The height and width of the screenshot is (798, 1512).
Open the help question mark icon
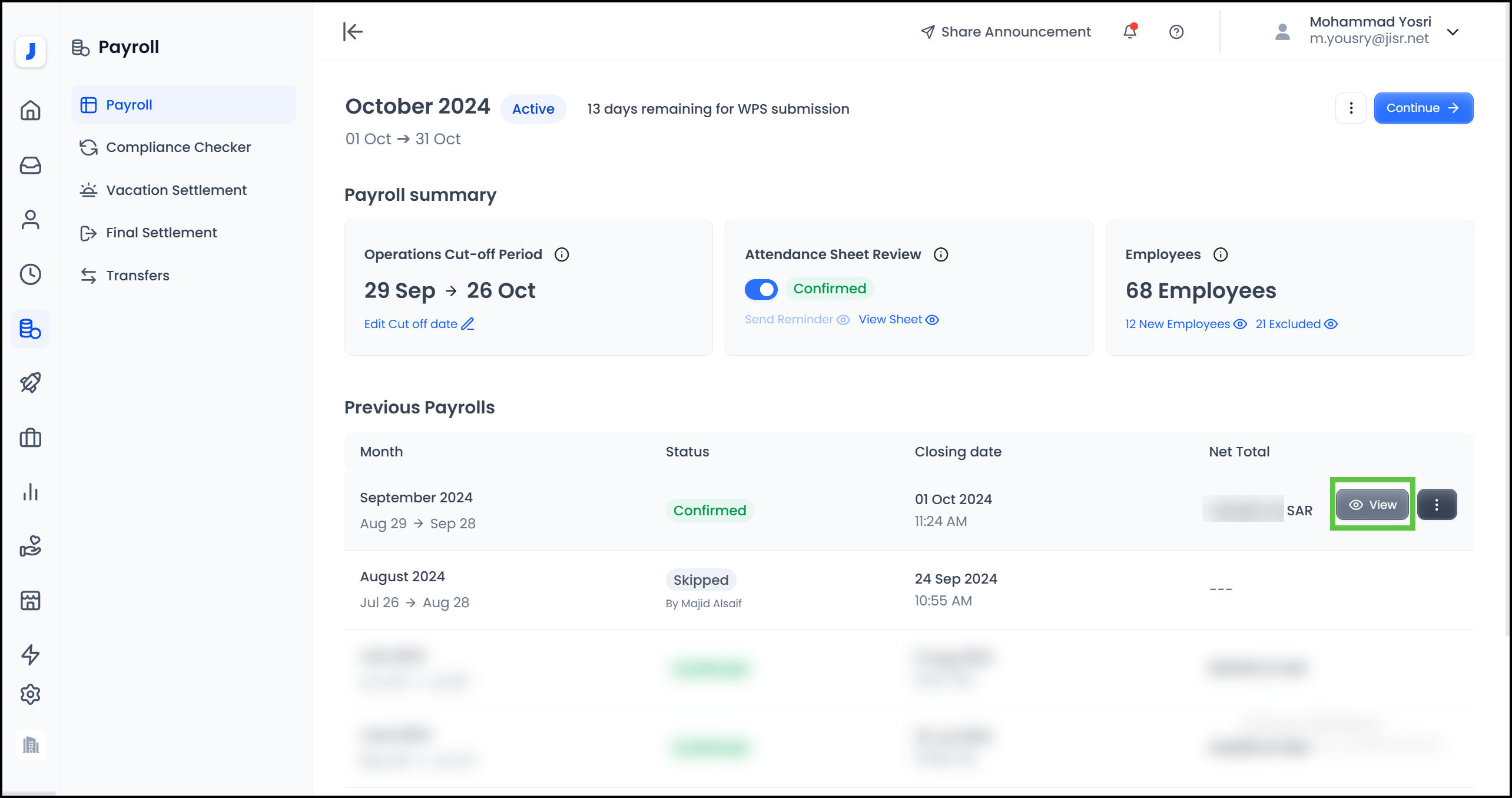point(1176,32)
